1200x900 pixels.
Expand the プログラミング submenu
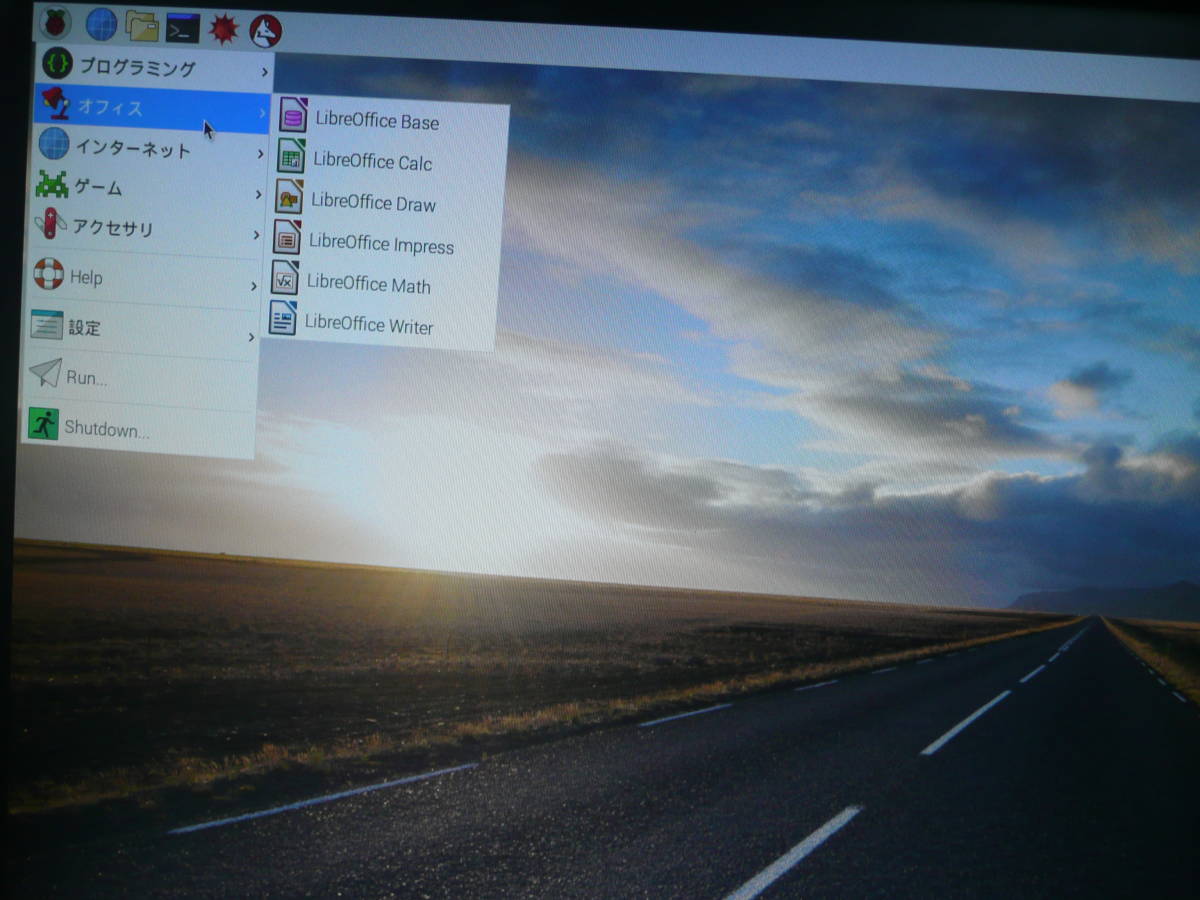137,68
